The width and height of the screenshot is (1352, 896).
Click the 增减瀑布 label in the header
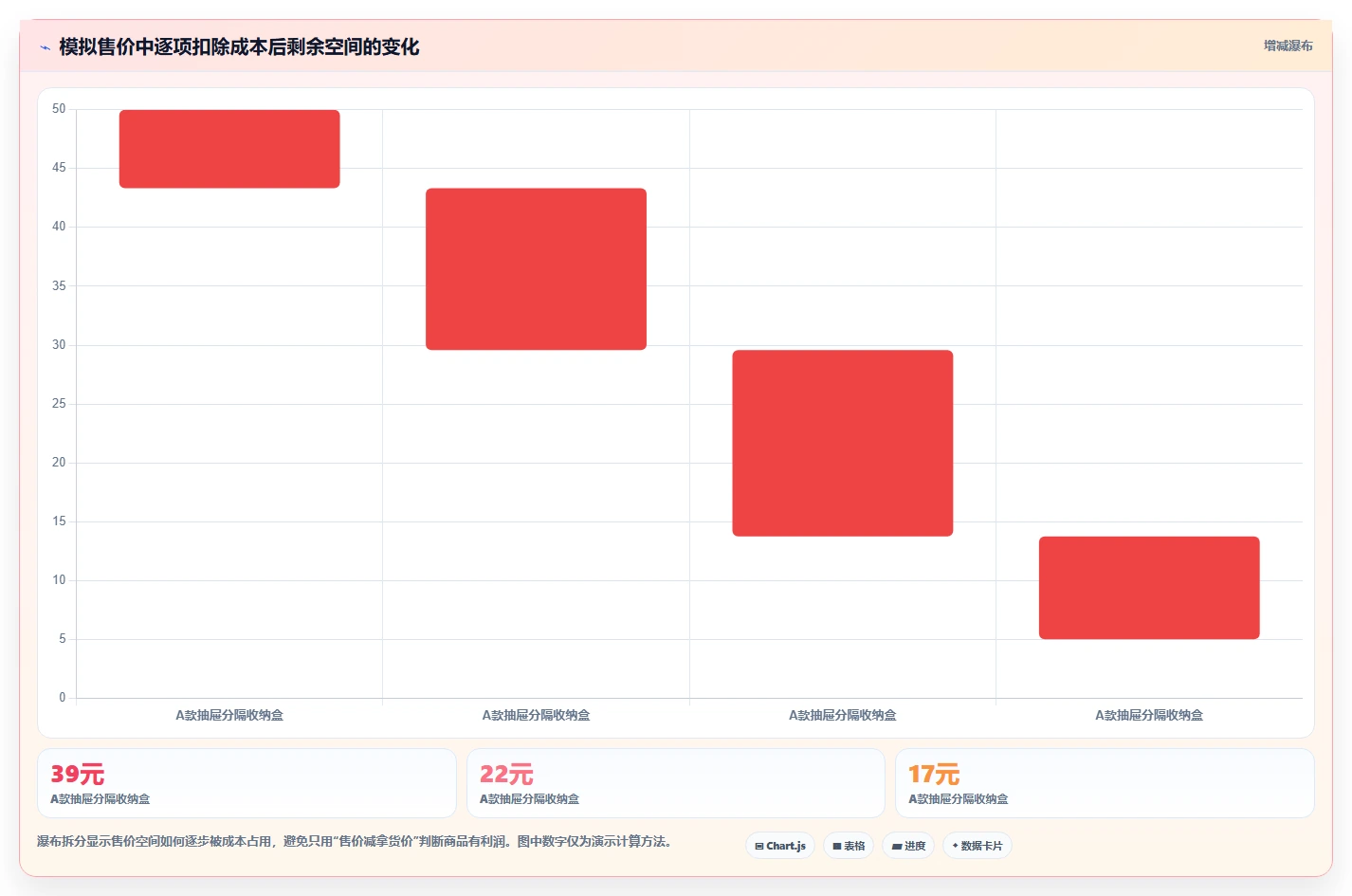(1288, 46)
